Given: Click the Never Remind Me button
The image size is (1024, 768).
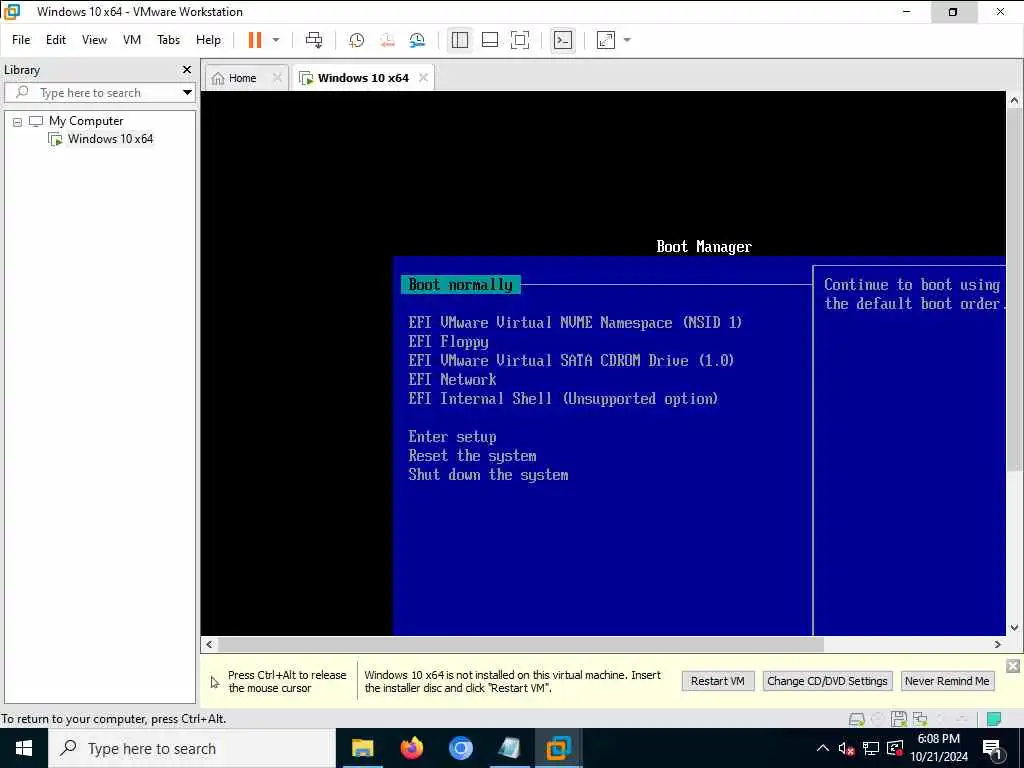Looking at the screenshot, I should [x=947, y=681].
